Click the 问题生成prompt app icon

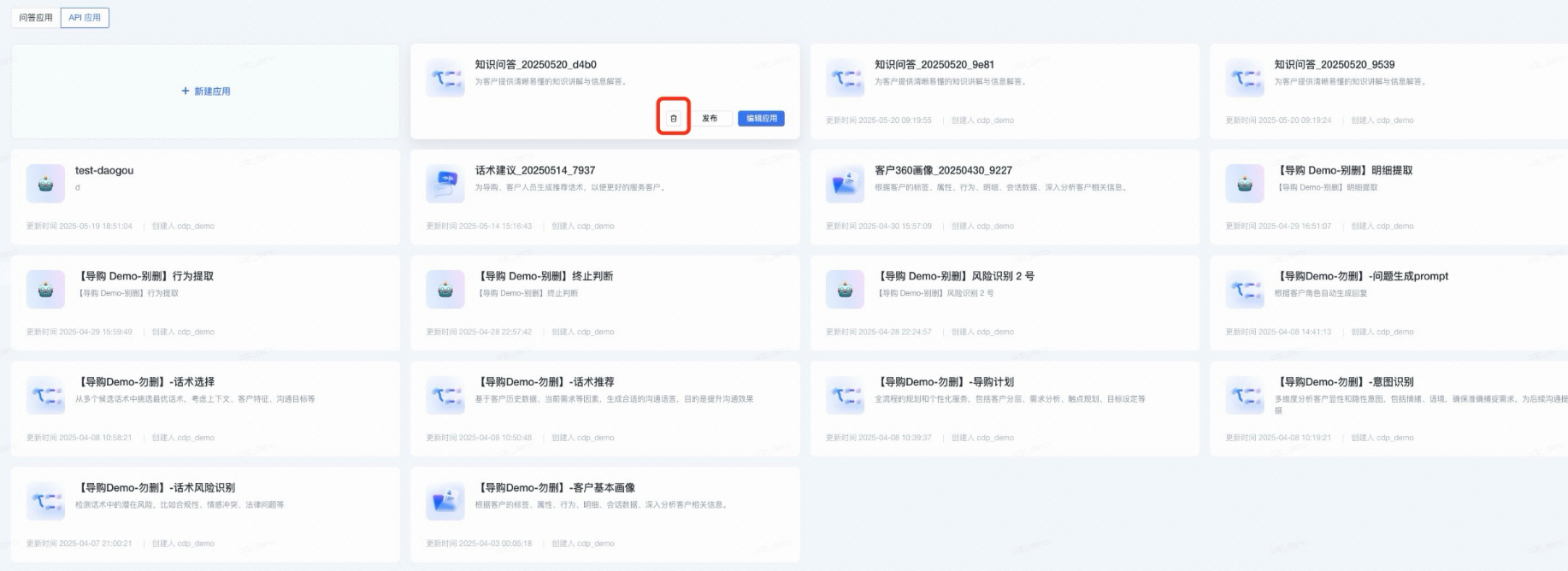point(1245,290)
